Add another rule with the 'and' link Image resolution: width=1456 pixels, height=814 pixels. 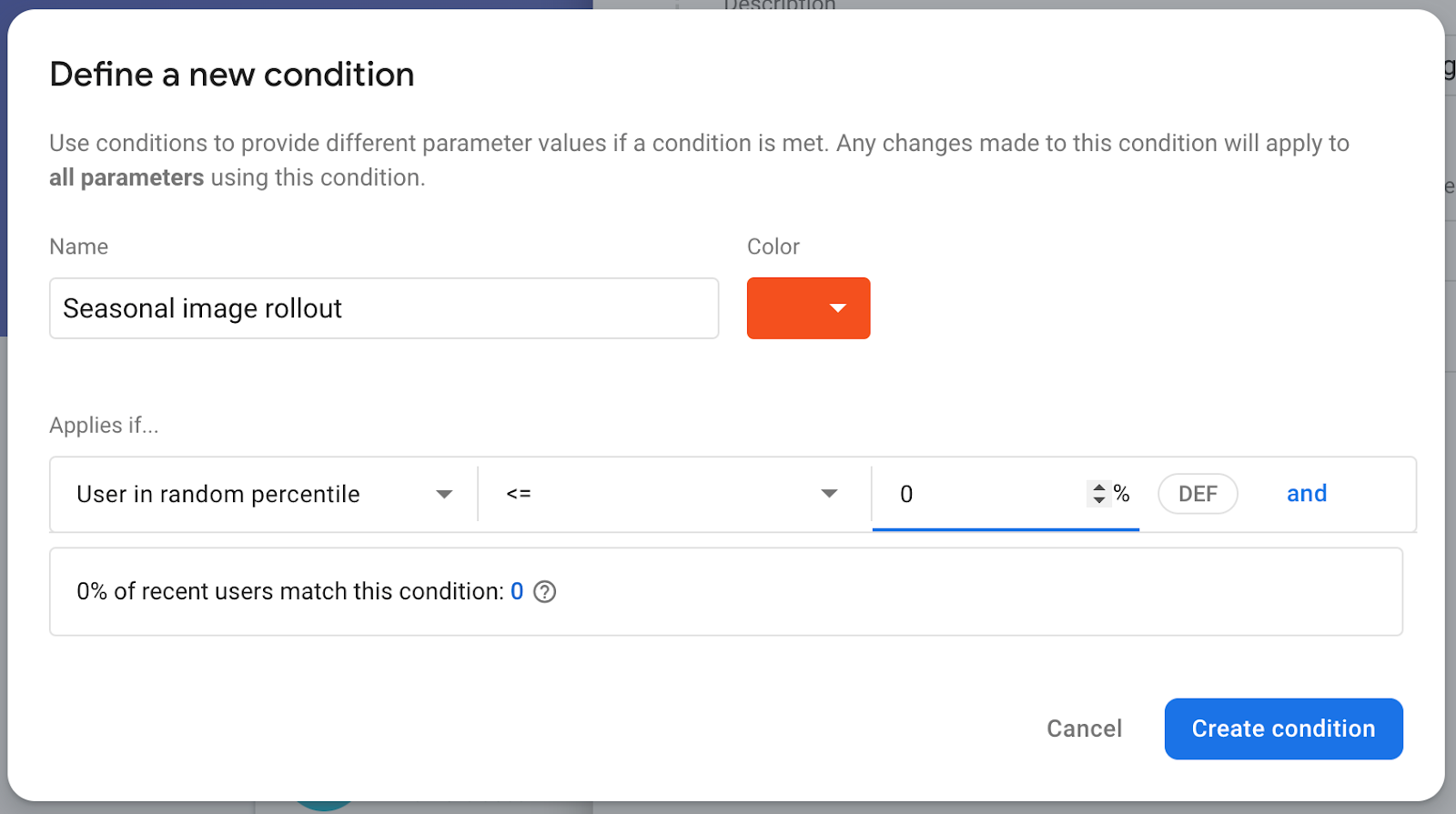[x=1307, y=494]
